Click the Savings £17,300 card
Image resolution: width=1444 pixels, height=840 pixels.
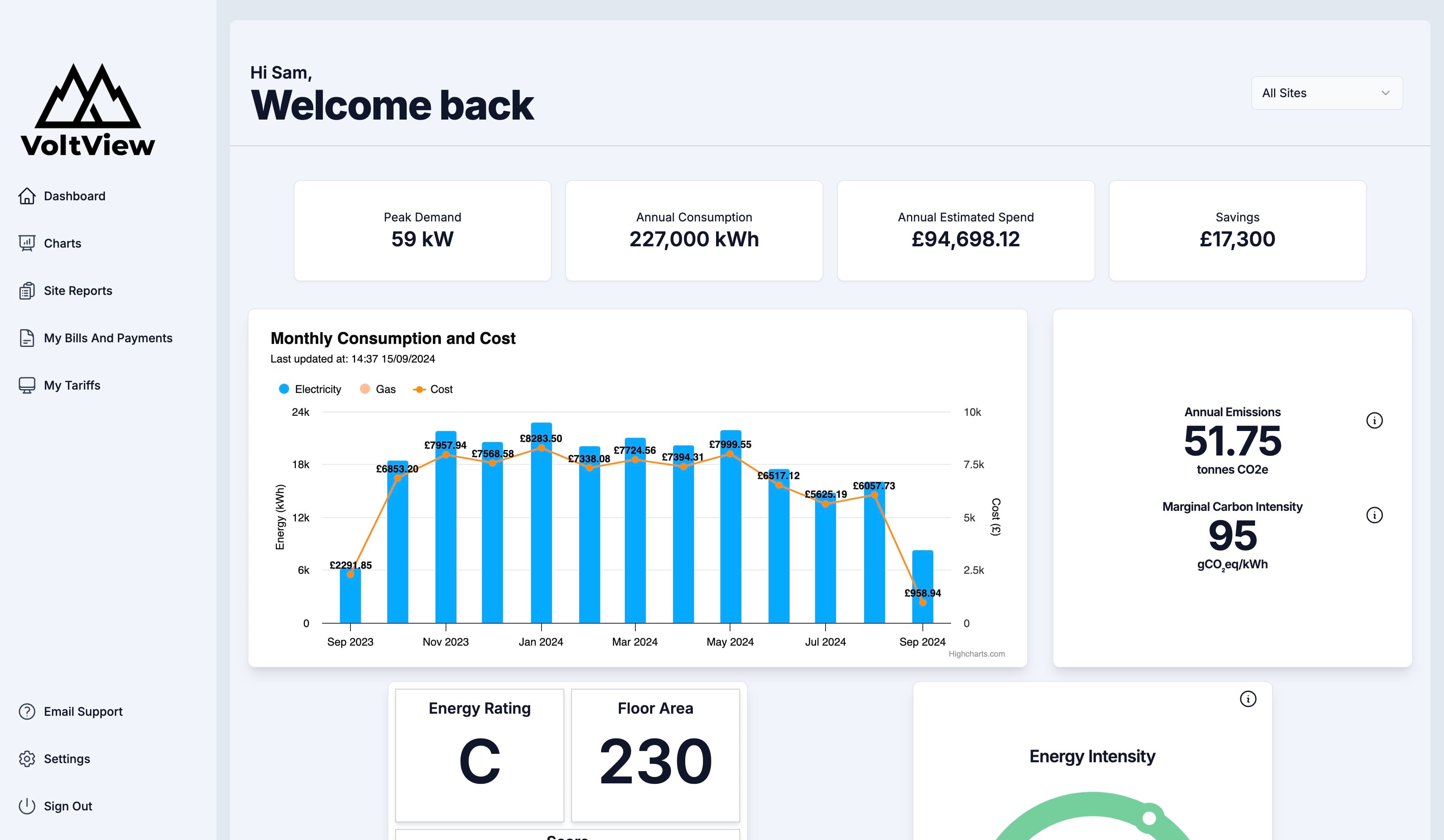[x=1238, y=230]
